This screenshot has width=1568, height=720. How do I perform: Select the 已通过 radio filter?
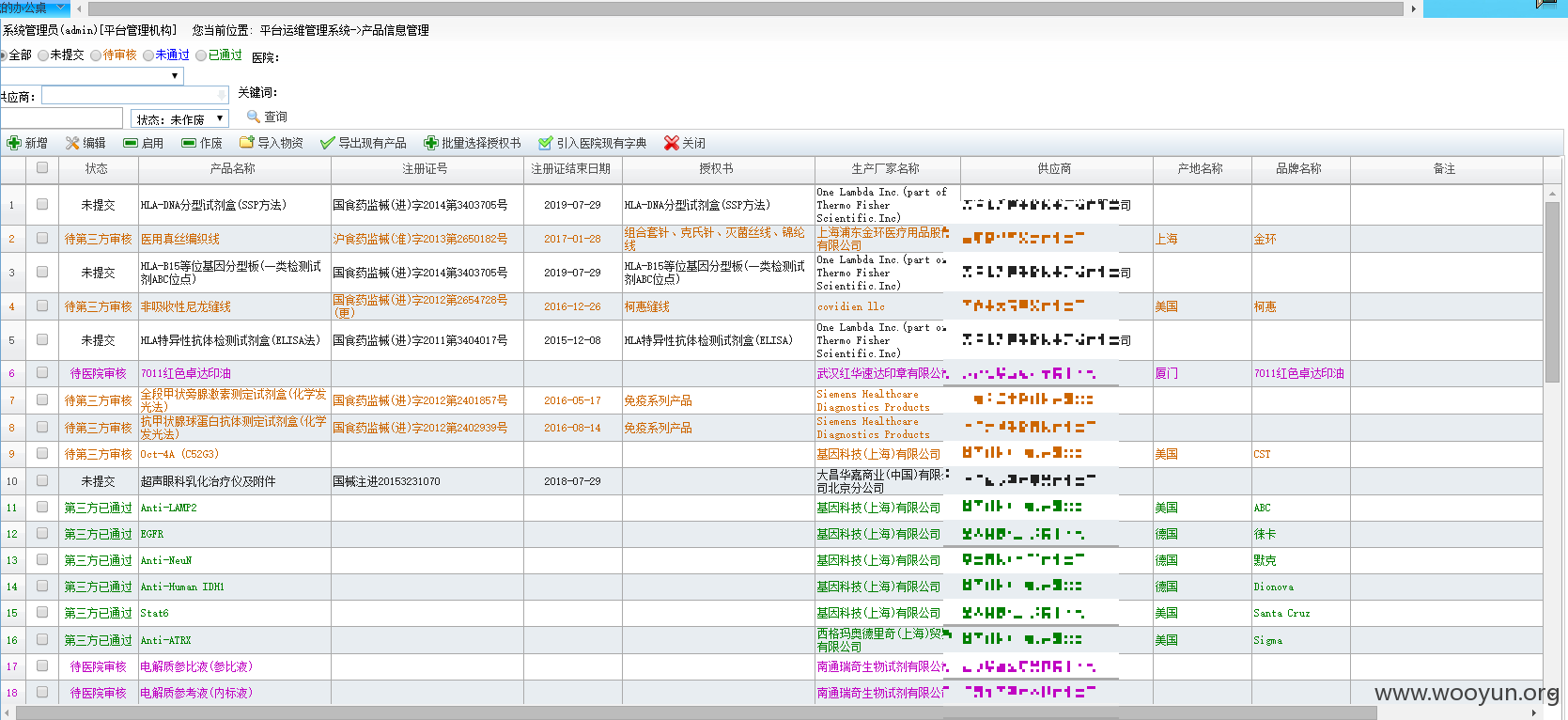[201, 55]
